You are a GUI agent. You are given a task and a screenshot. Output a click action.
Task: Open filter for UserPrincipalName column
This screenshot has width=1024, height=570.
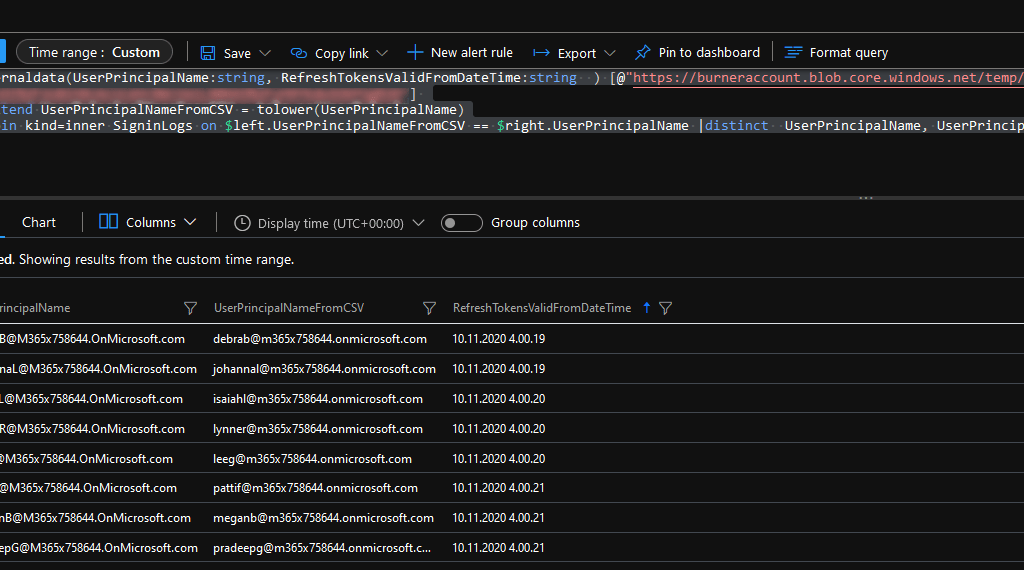[191, 308]
